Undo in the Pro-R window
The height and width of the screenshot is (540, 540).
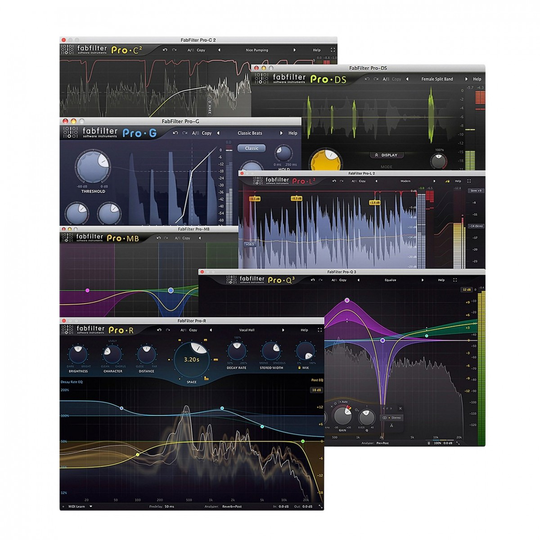pyautogui.click(x=159, y=330)
